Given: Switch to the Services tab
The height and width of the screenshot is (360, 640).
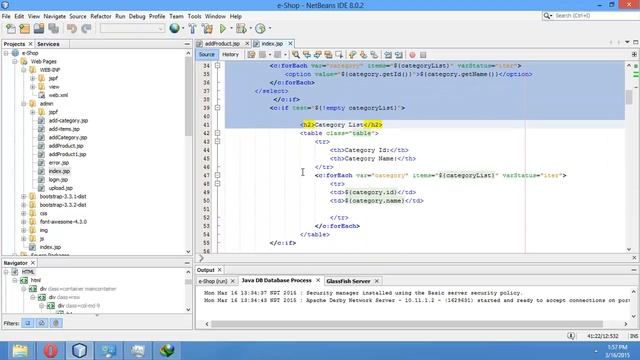Looking at the screenshot, I should point(48,44).
